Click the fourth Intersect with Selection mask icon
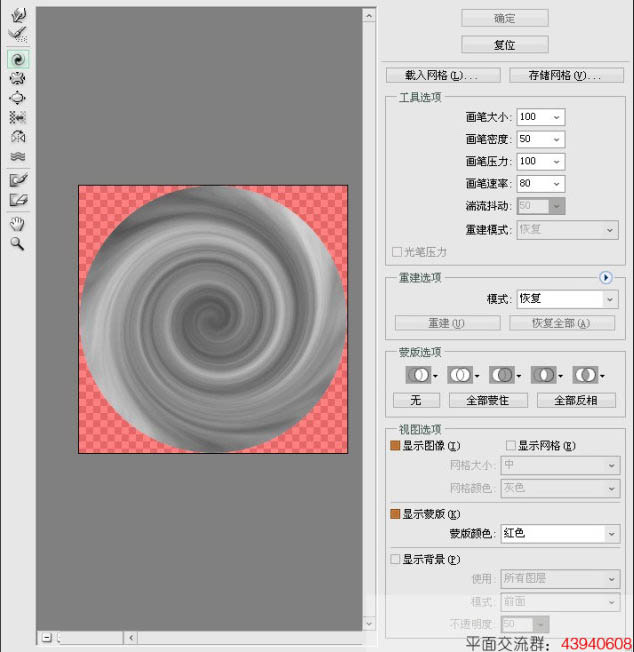Screen dimensions: 634x652 [x=543, y=375]
